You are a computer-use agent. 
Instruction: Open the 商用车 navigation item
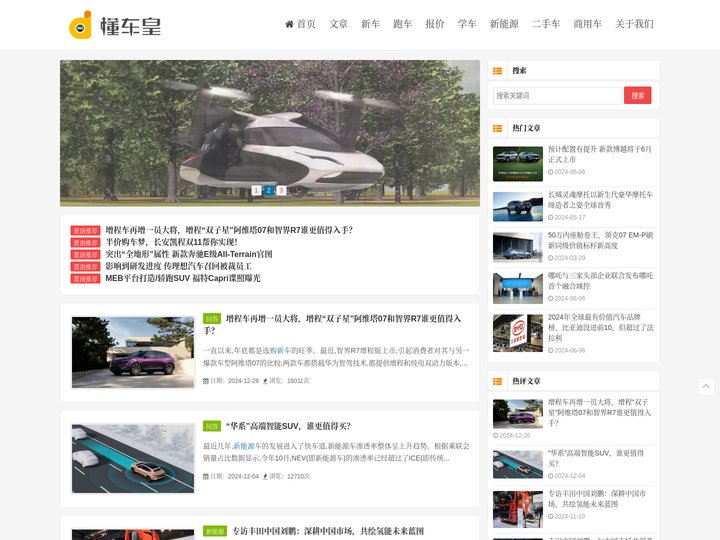click(x=588, y=24)
